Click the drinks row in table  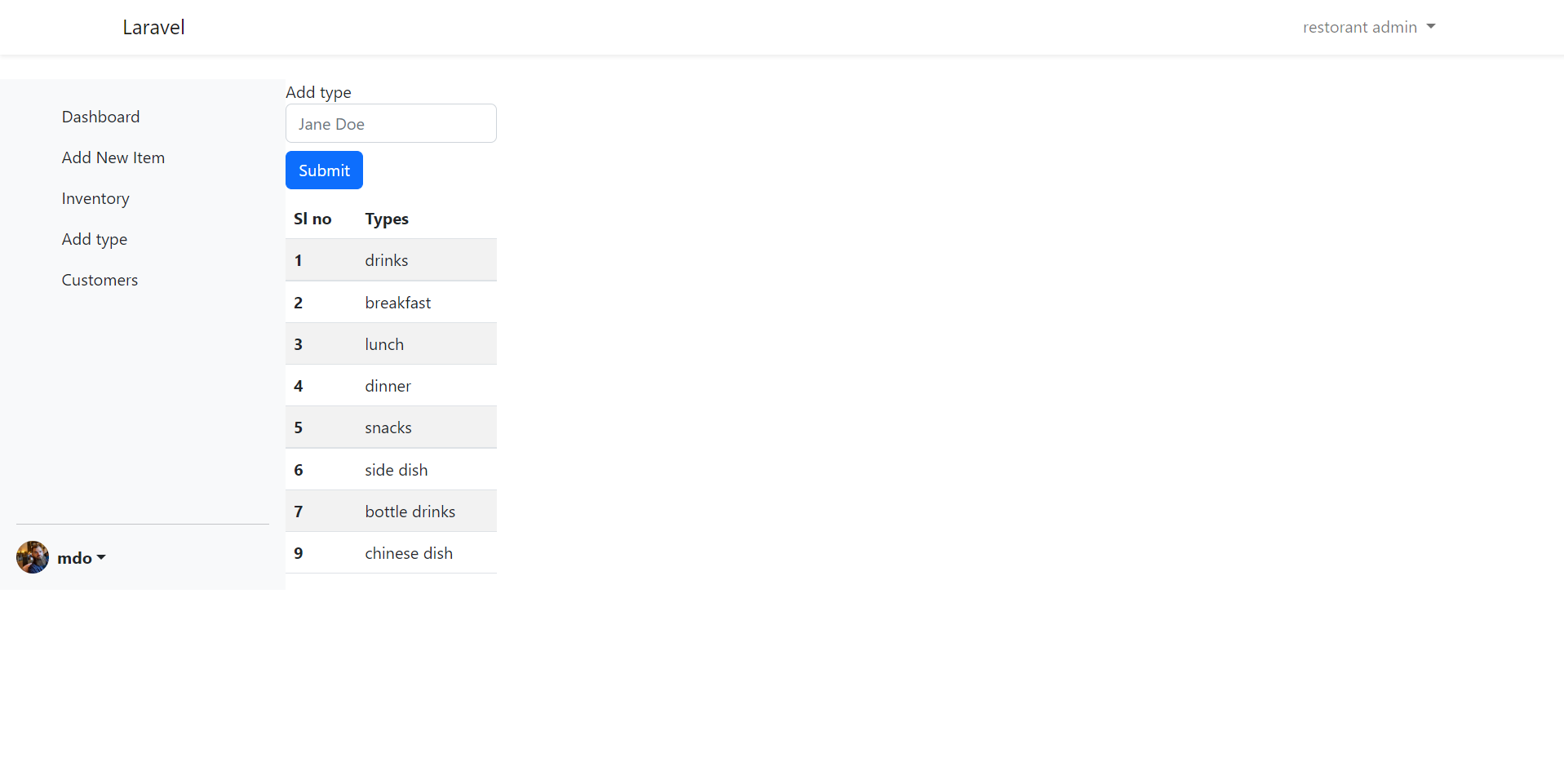387,260
